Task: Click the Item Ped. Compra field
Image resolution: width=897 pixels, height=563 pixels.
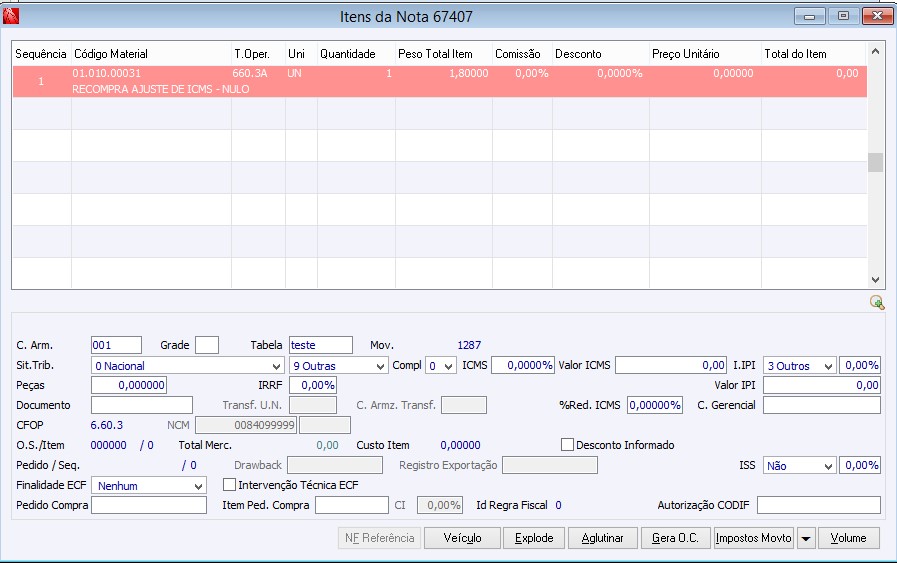Action: (x=352, y=505)
